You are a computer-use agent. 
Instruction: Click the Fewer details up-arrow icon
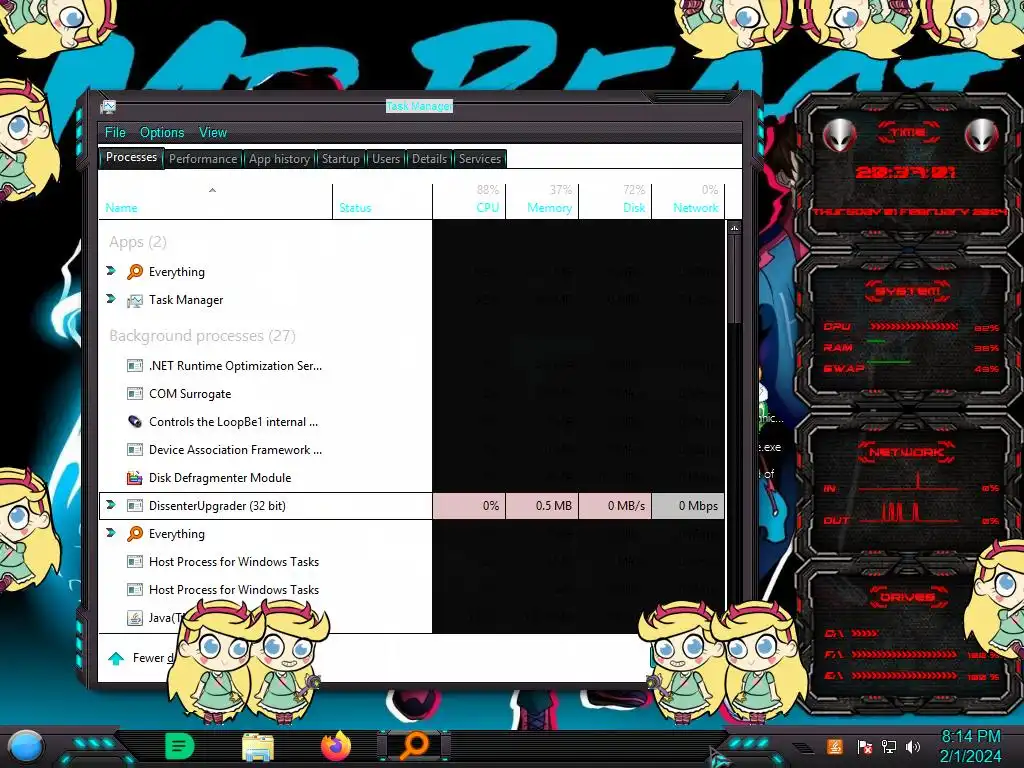(x=116, y=658)
